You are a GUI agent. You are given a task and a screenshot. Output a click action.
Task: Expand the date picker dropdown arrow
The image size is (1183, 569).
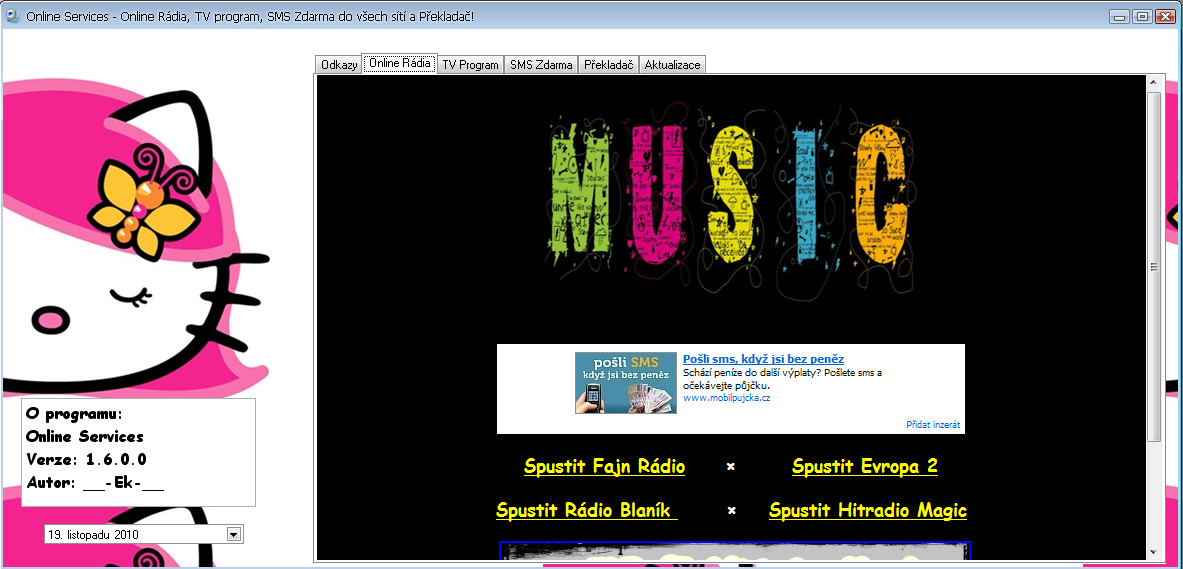coord(234,534)
